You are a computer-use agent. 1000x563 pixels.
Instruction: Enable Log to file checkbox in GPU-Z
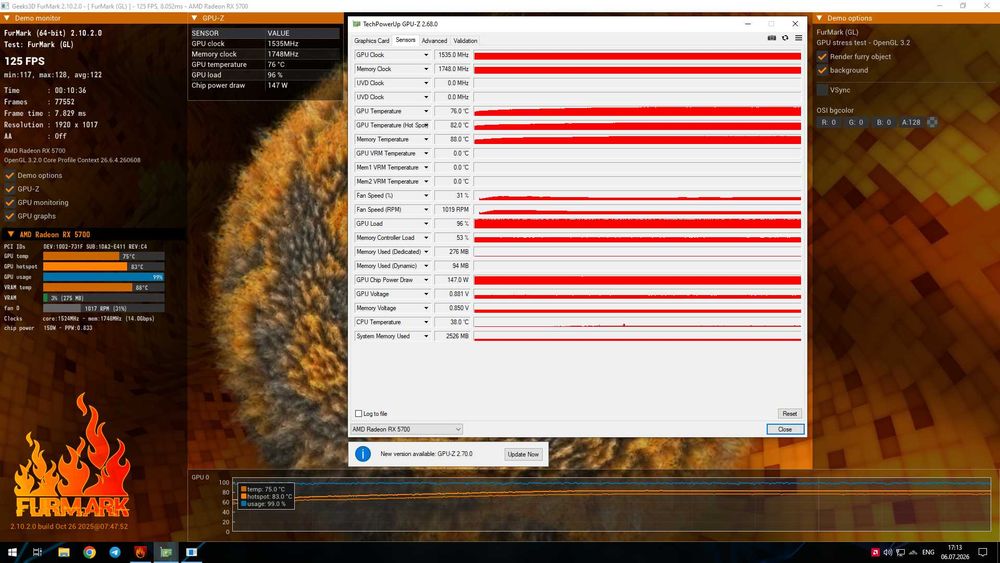click(x=358, y=414)
